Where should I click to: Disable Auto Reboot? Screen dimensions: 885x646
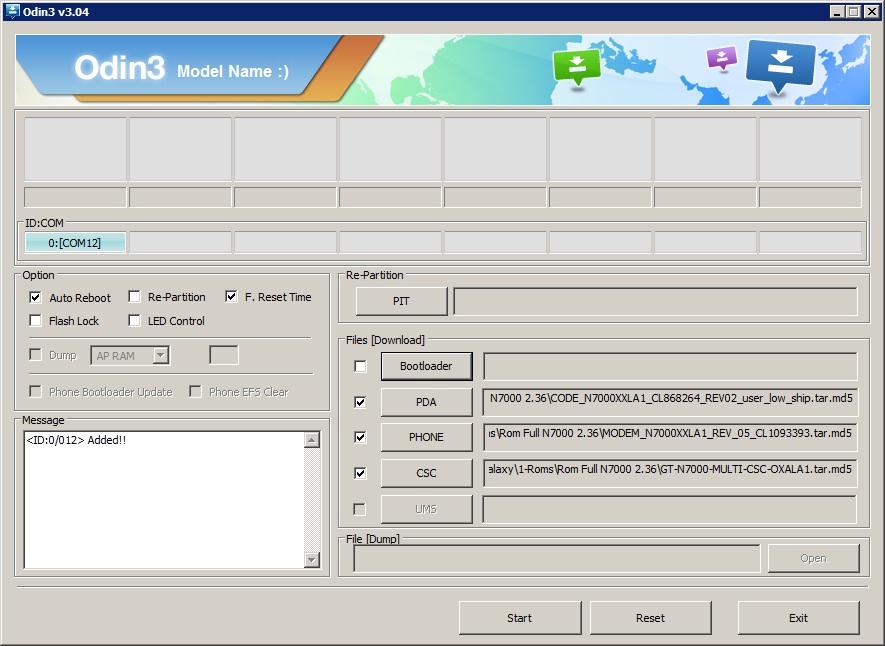[x=36, y=297]
